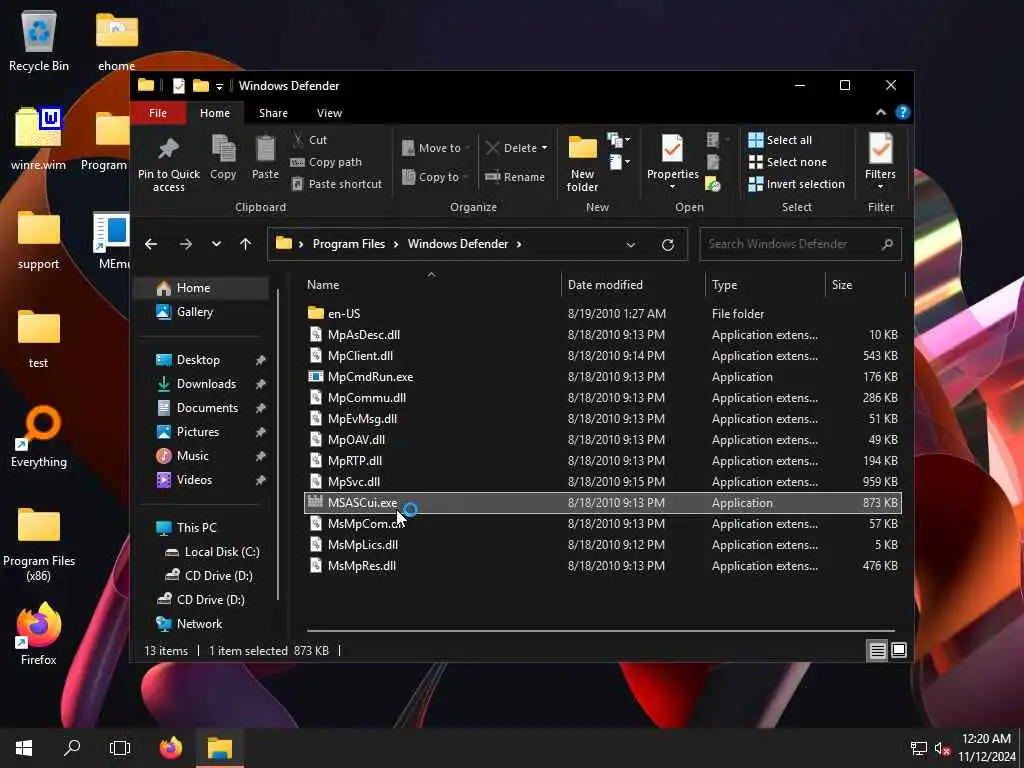The width and height of the screenshot is (1024, 768).
Task: Go up one folder level
Action: coord(246,244)
